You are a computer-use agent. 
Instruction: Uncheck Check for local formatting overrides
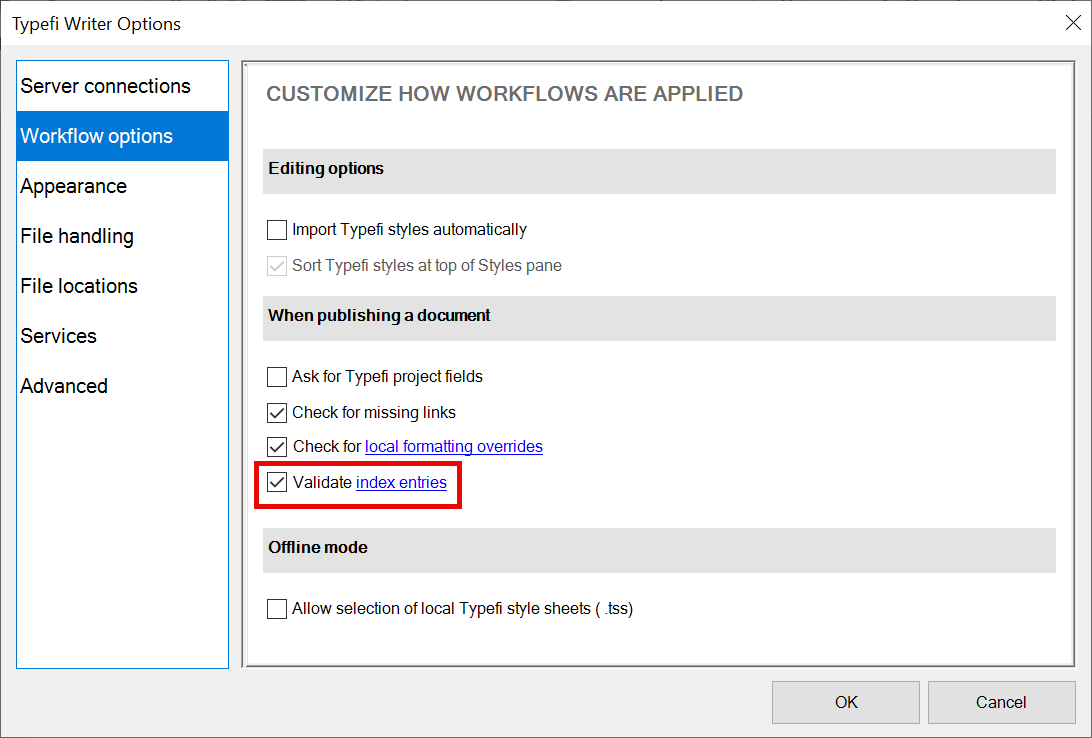coord(277,446)
